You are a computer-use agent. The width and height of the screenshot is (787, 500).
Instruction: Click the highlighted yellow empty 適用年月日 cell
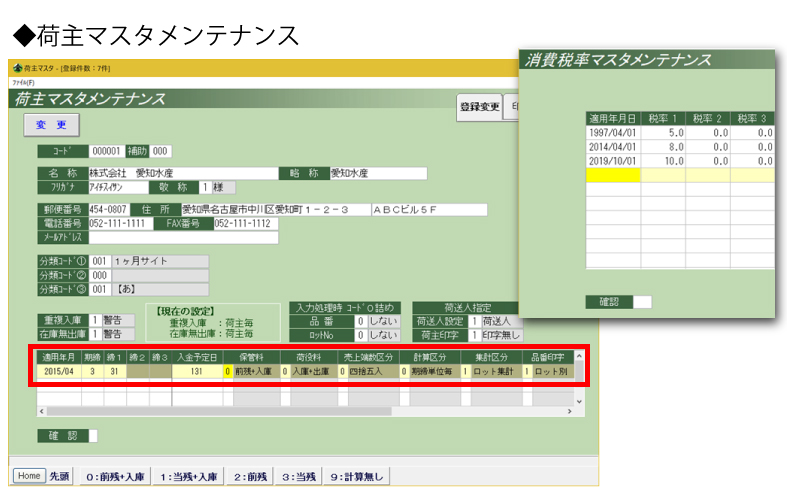click(x=612, y=174)
